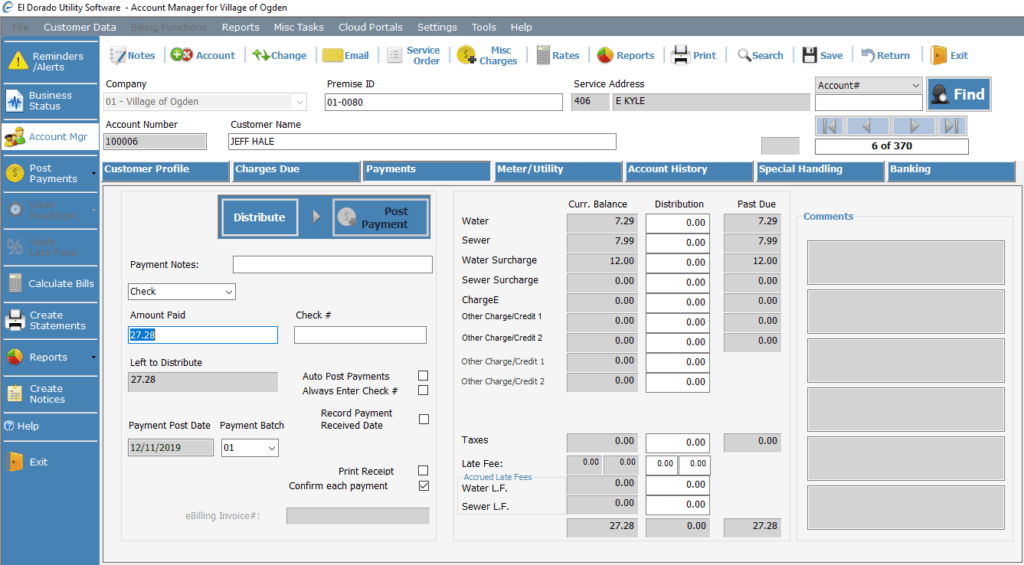Viewport: 1024px width, 565px height.
Task: Click the sidebar Help question icon
Action: pyautogui.click(x=9, y=426)
